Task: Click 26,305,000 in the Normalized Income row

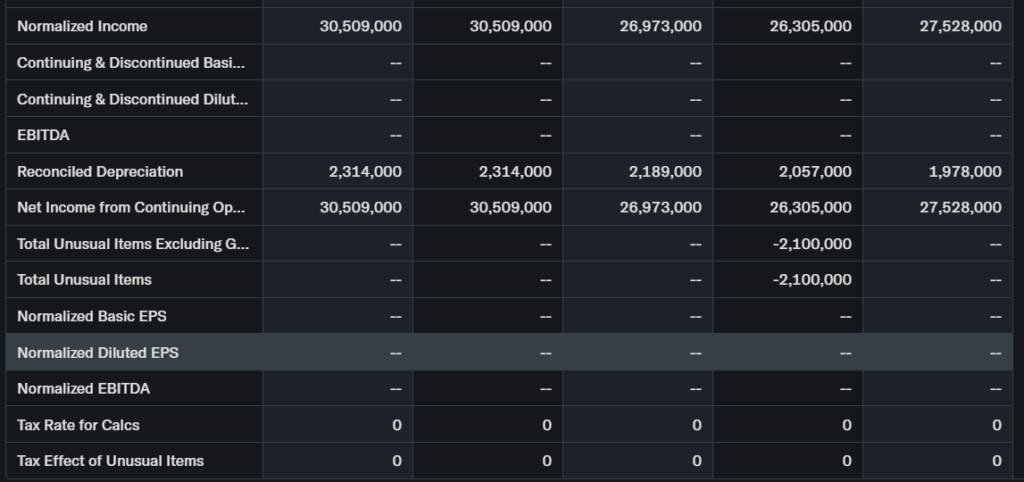Action: tap(810, 26)
